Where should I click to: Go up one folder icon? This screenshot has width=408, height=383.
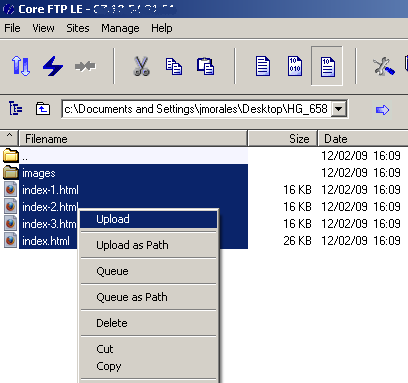pyautogui.click(x=43, y=109)
